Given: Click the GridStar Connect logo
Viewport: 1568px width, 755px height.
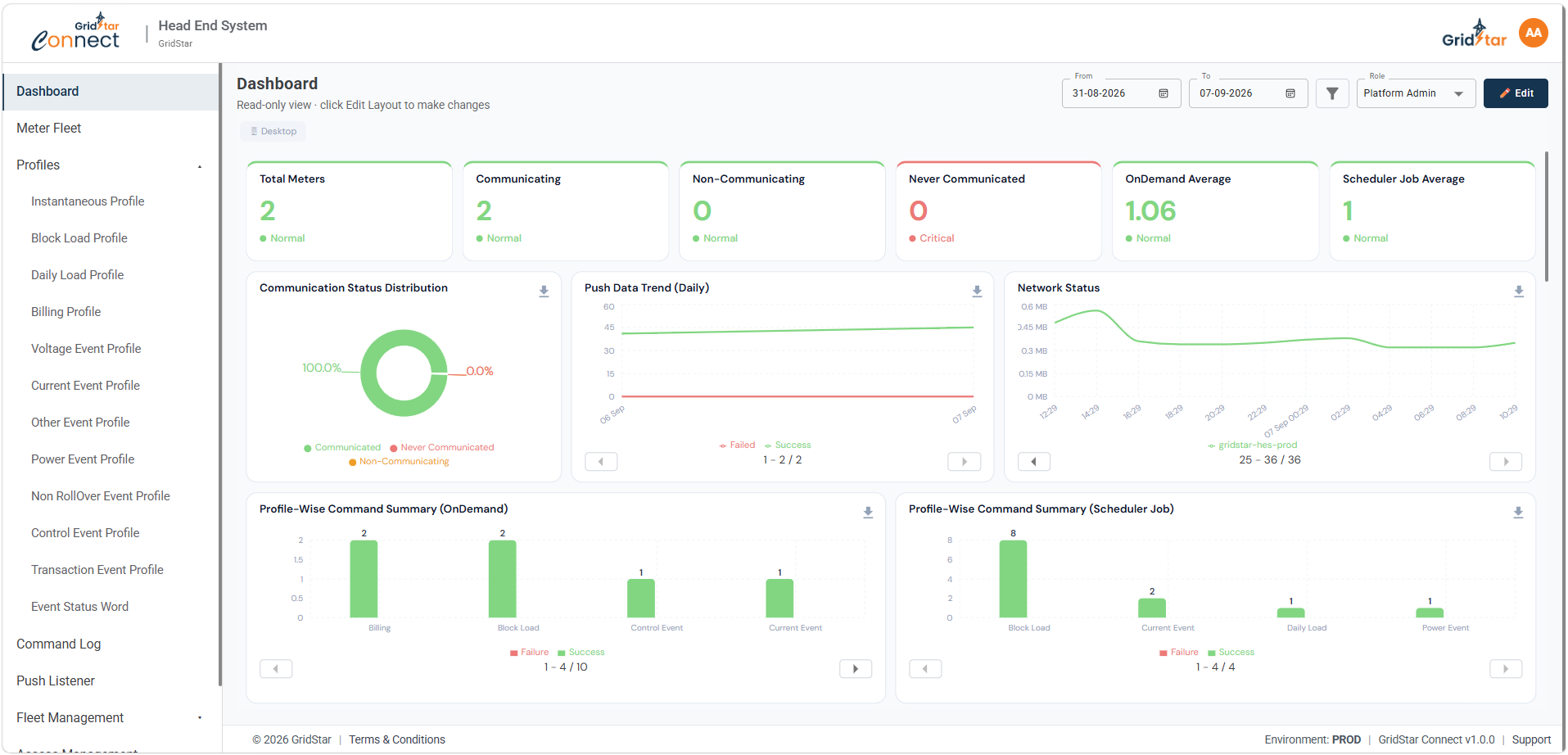Looking at the screenshot, I should point(76,32).
